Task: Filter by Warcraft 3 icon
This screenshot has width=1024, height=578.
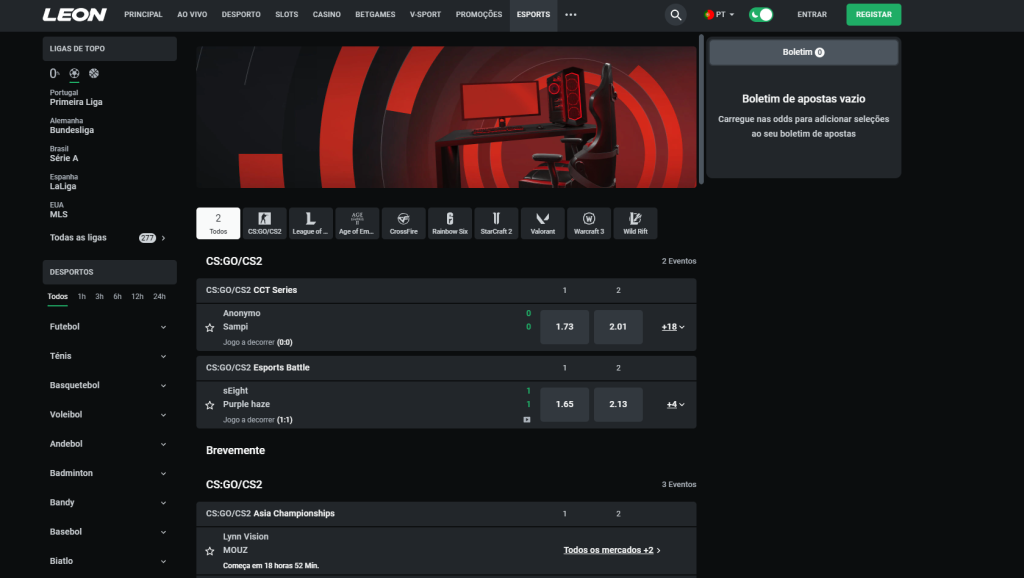Action: 589,223
